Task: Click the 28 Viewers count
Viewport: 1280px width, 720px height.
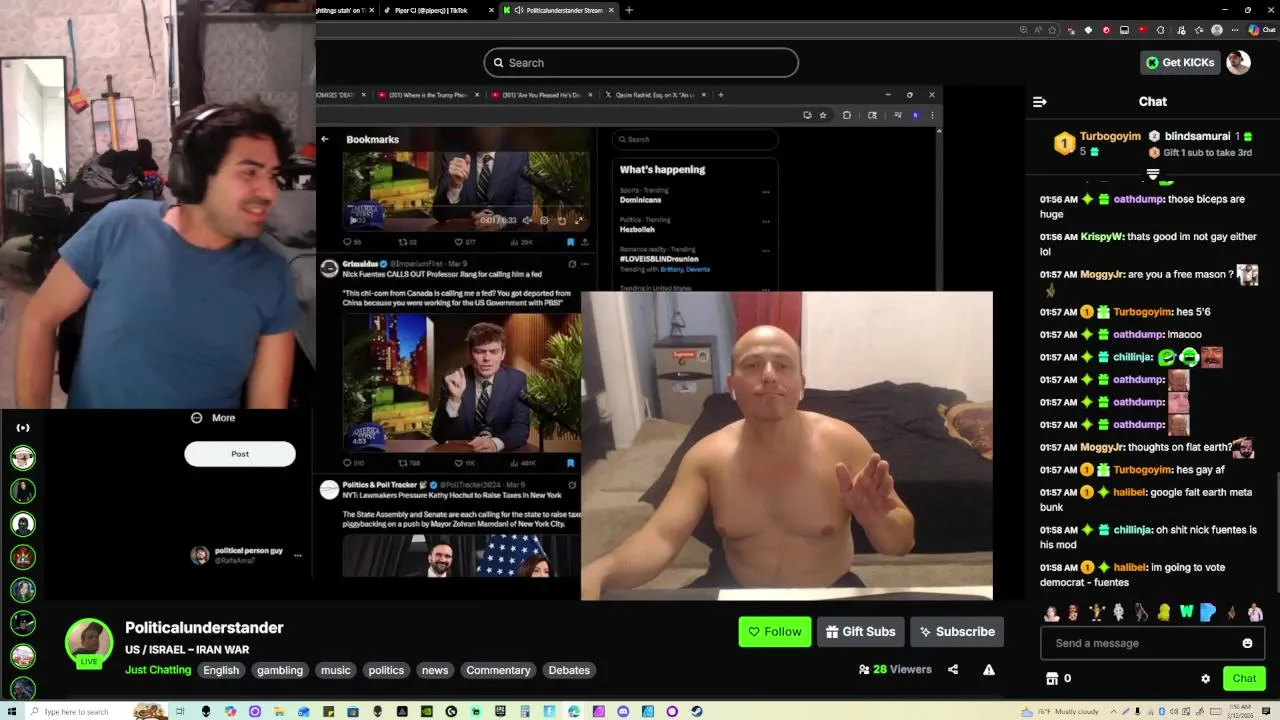Action: pyautogui.click(x=895, y=670)
